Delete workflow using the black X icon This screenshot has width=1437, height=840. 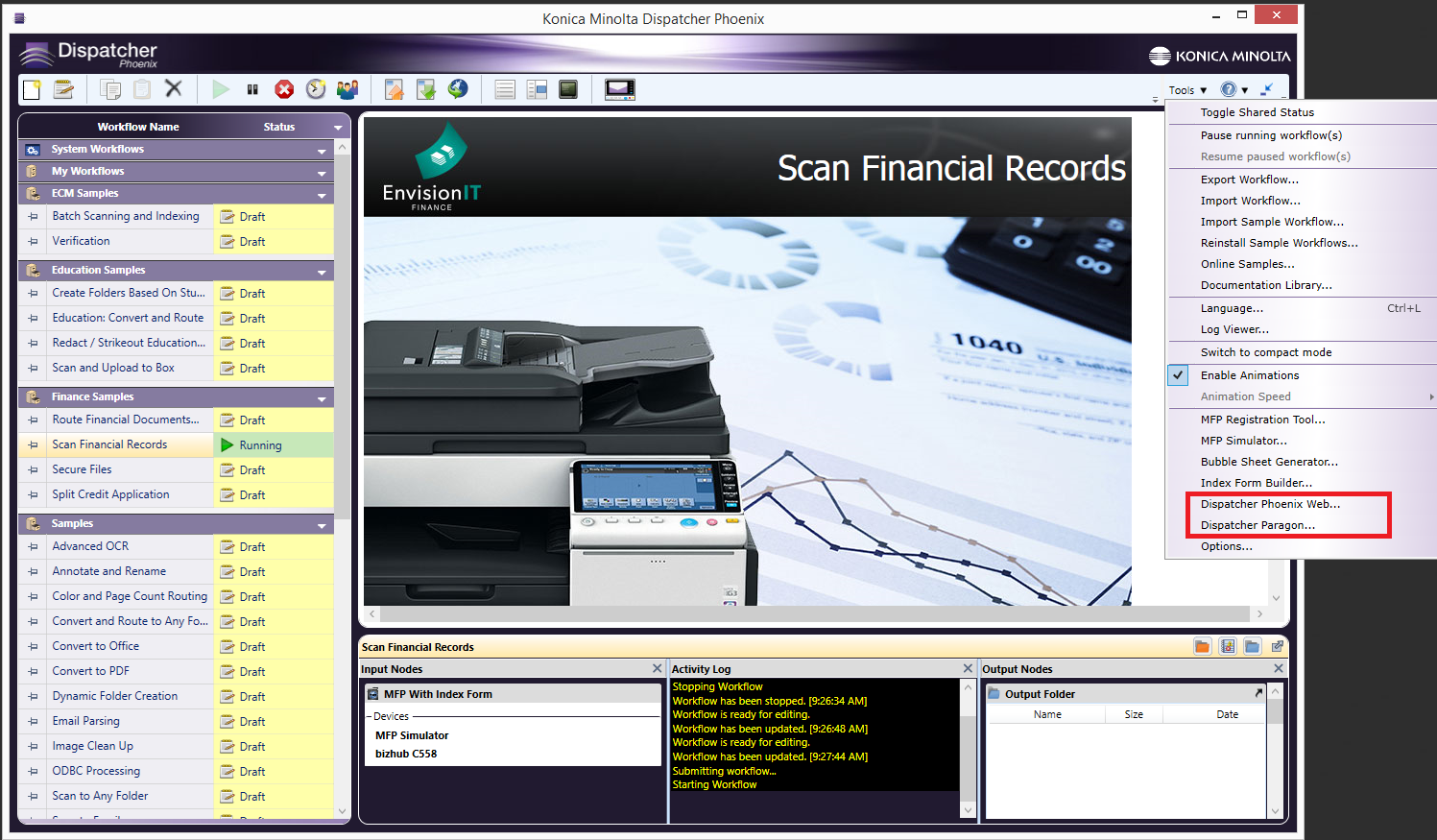(174, 88)
